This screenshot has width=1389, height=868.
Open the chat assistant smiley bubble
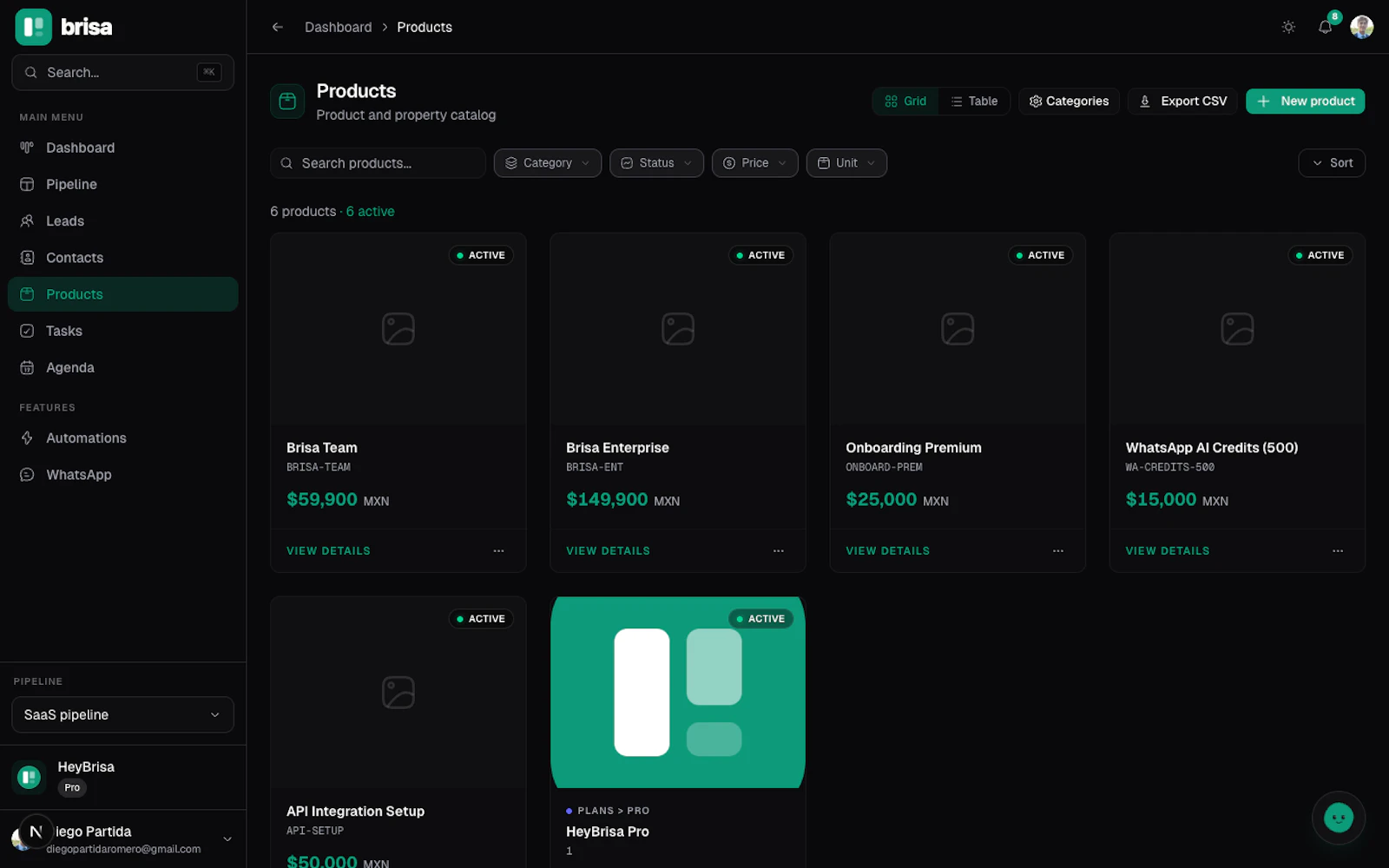pyautogui.click(x=1338, y=817)
